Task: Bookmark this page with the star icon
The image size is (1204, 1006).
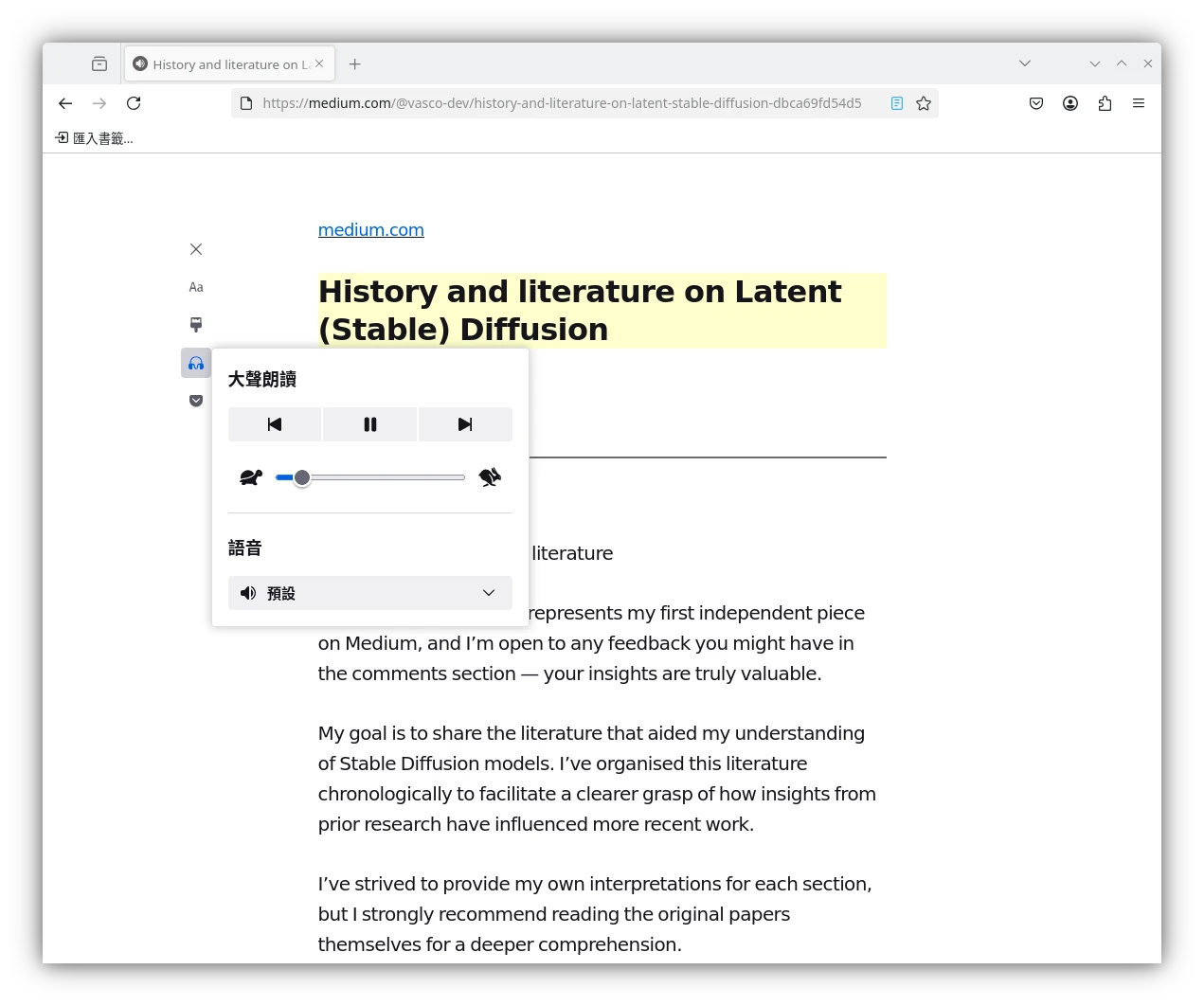Action: tap(924, 103)
